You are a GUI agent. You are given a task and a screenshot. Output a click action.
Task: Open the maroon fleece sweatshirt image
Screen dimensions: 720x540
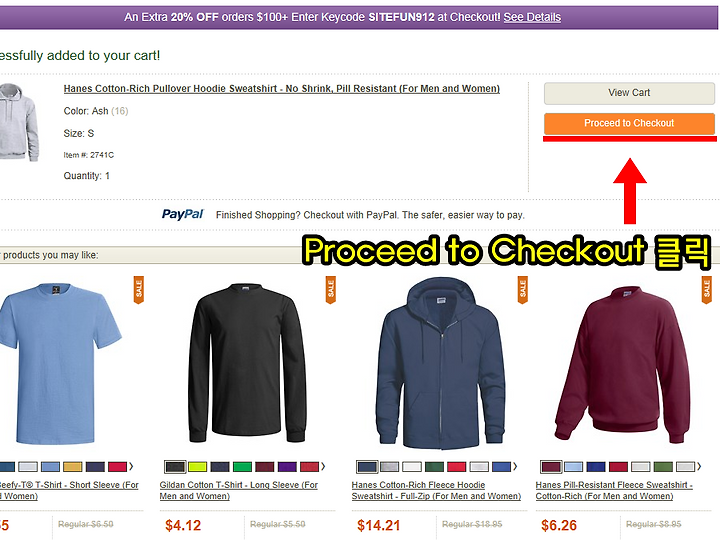point(622,364)
